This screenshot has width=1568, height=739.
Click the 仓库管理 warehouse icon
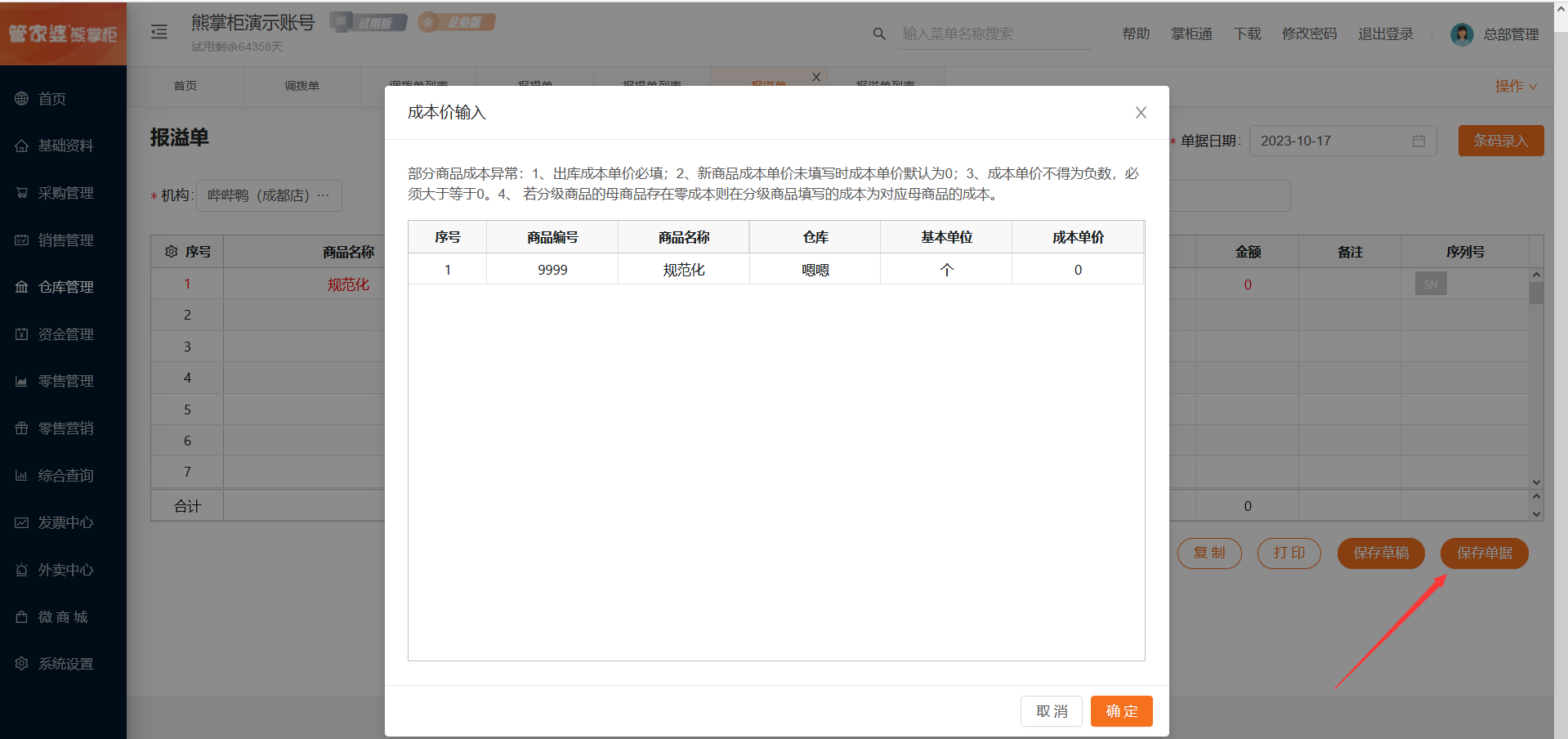pyautogui.click(x=22, y=287)
